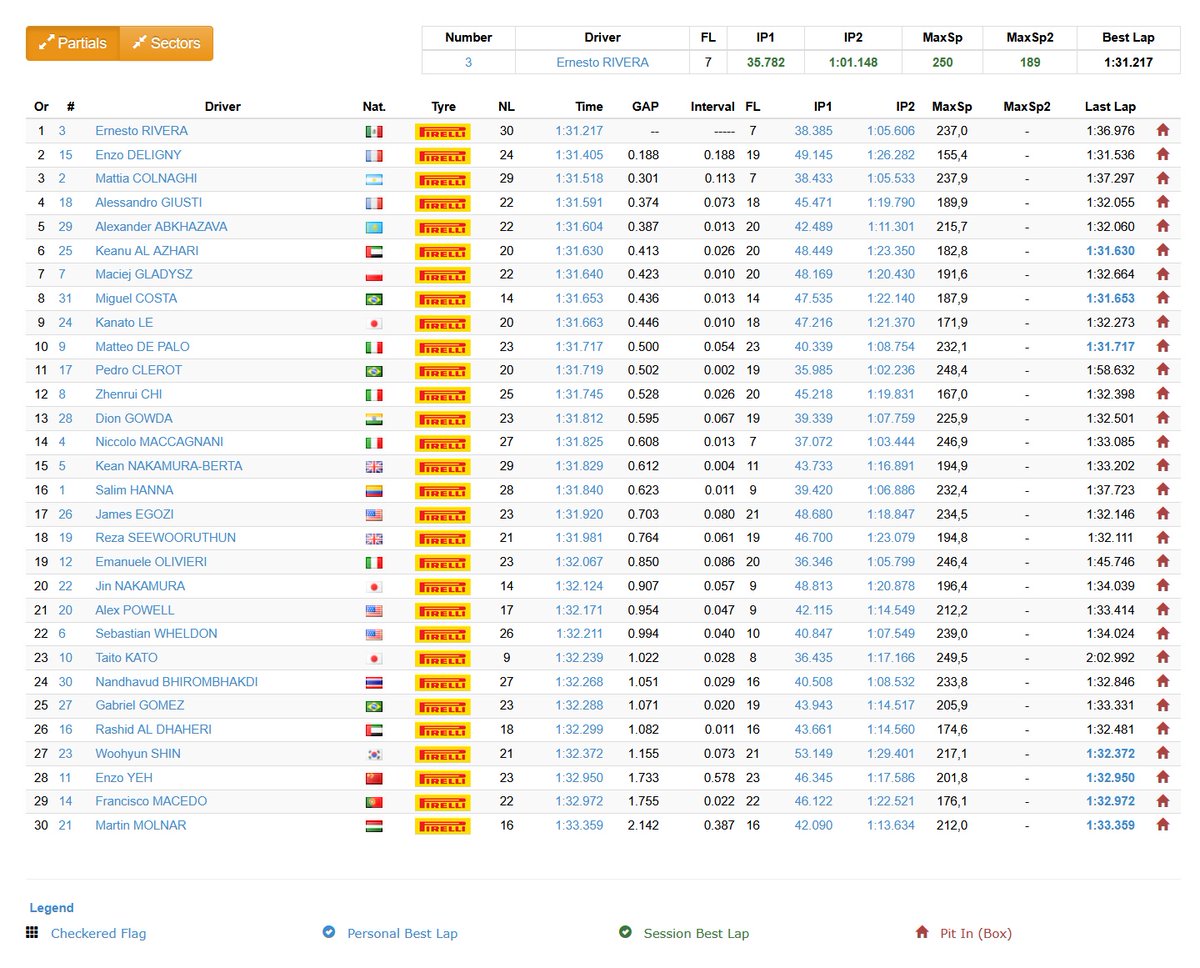Click the pit-in house icon for Martin MOLNAR
Viewport: 1200px width, 968px height.
pyautogui.click(x=1162, y=825)
